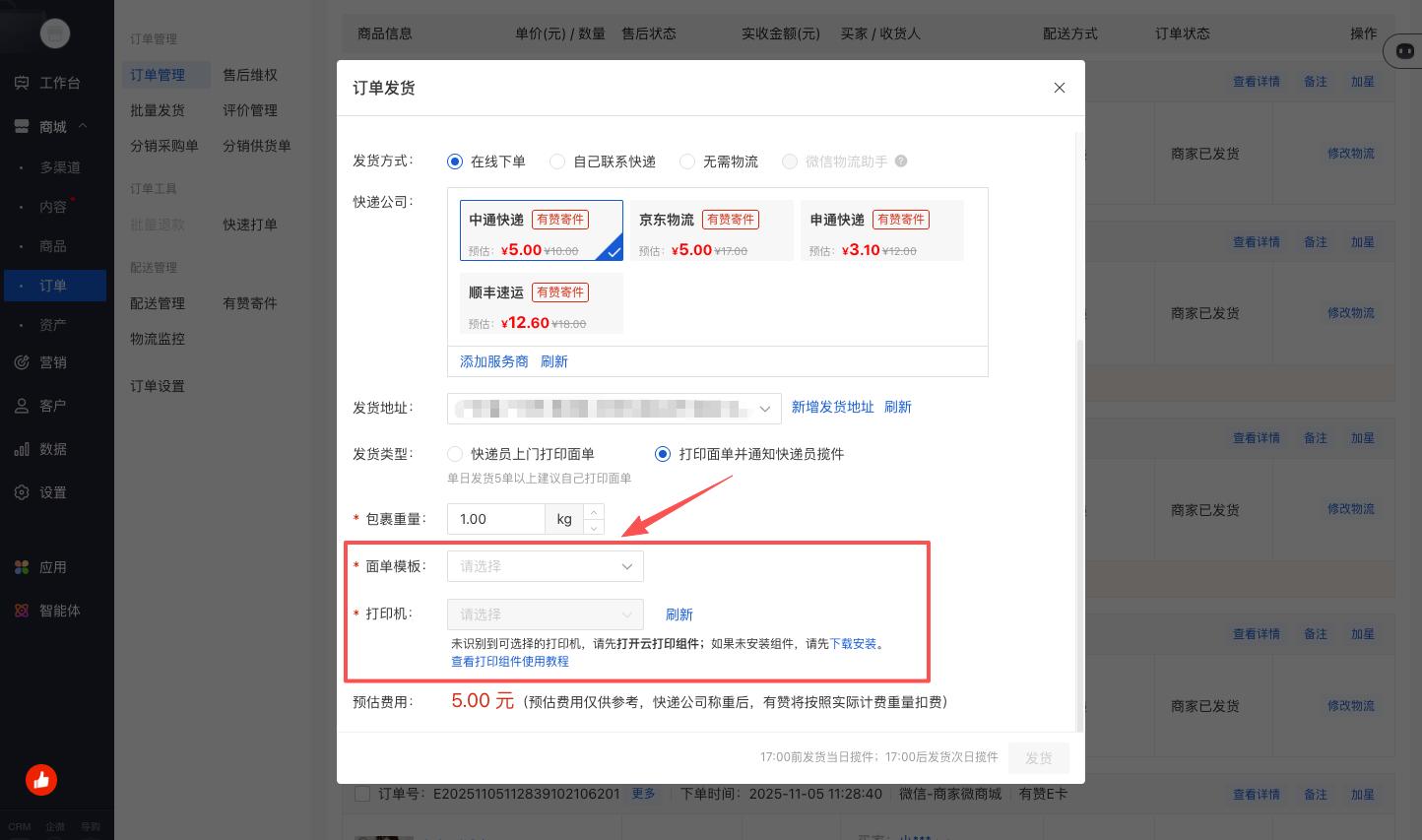Click the 下载安装 link for print component

pos(853,644)
